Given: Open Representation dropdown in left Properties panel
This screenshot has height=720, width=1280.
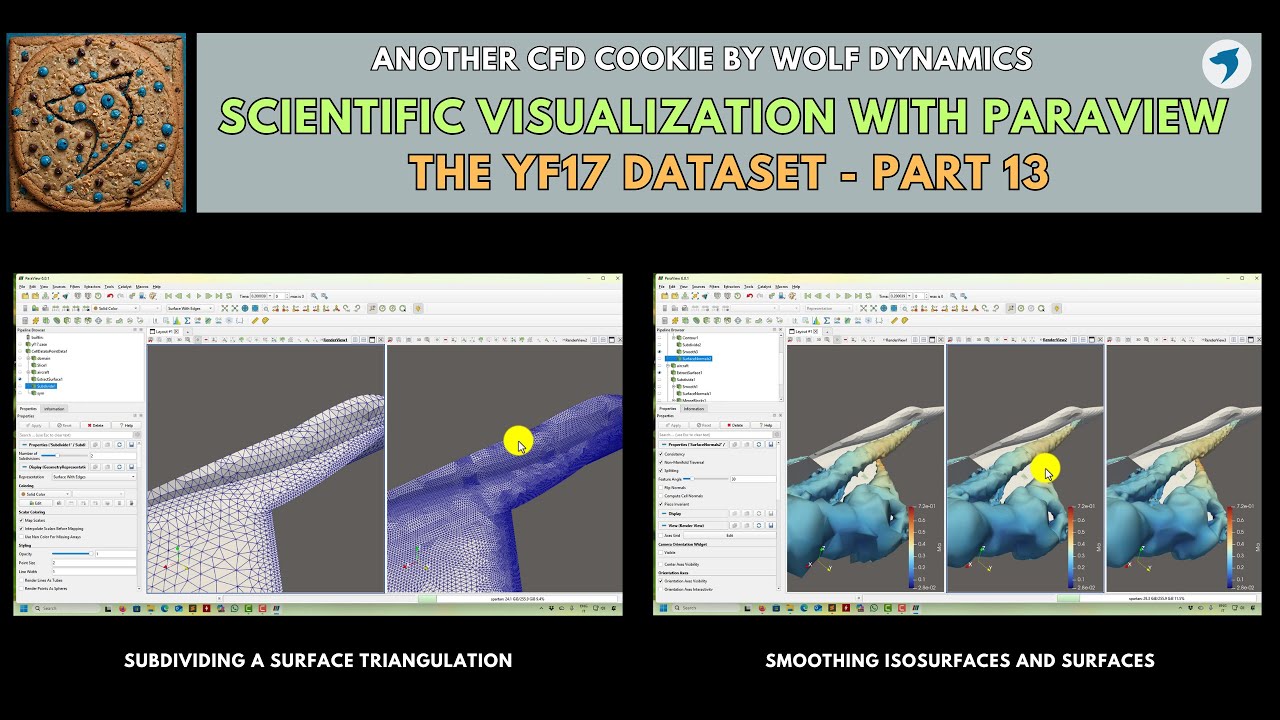Looking at the screenshot, I should coord(94,477).
